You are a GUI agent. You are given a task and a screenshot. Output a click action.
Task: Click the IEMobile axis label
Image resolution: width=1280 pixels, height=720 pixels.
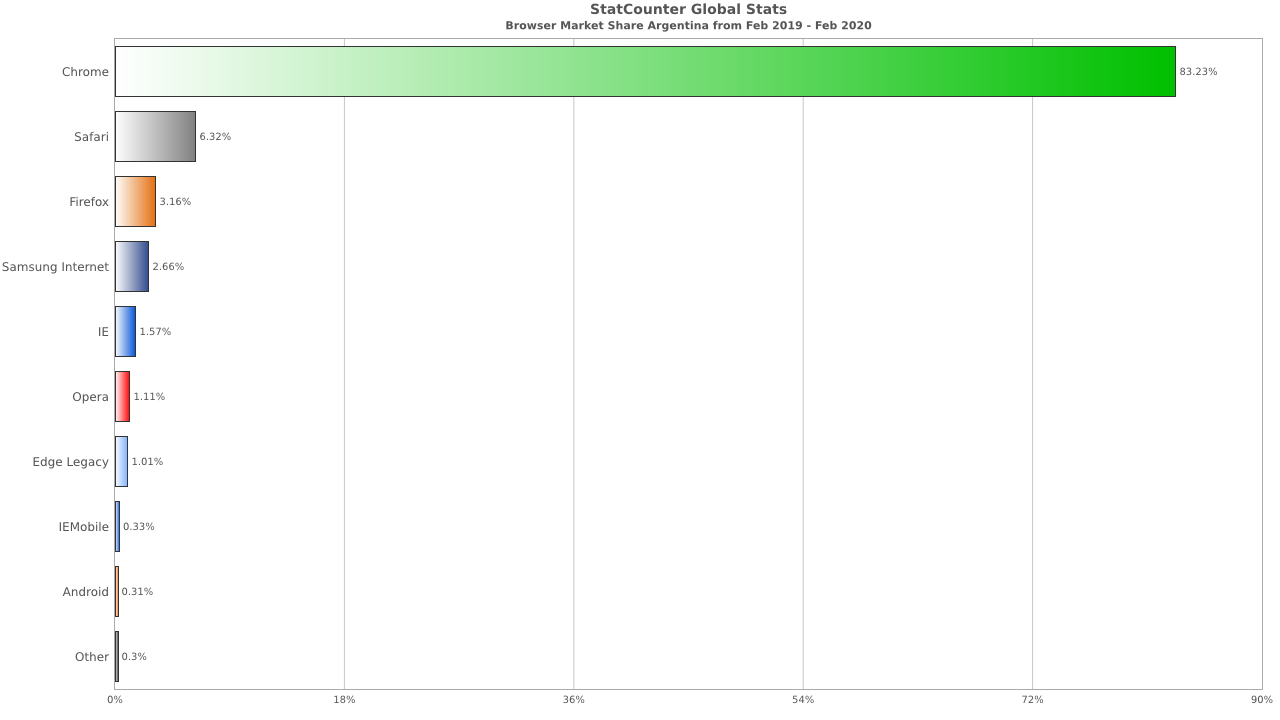click(x=84, y=527)
